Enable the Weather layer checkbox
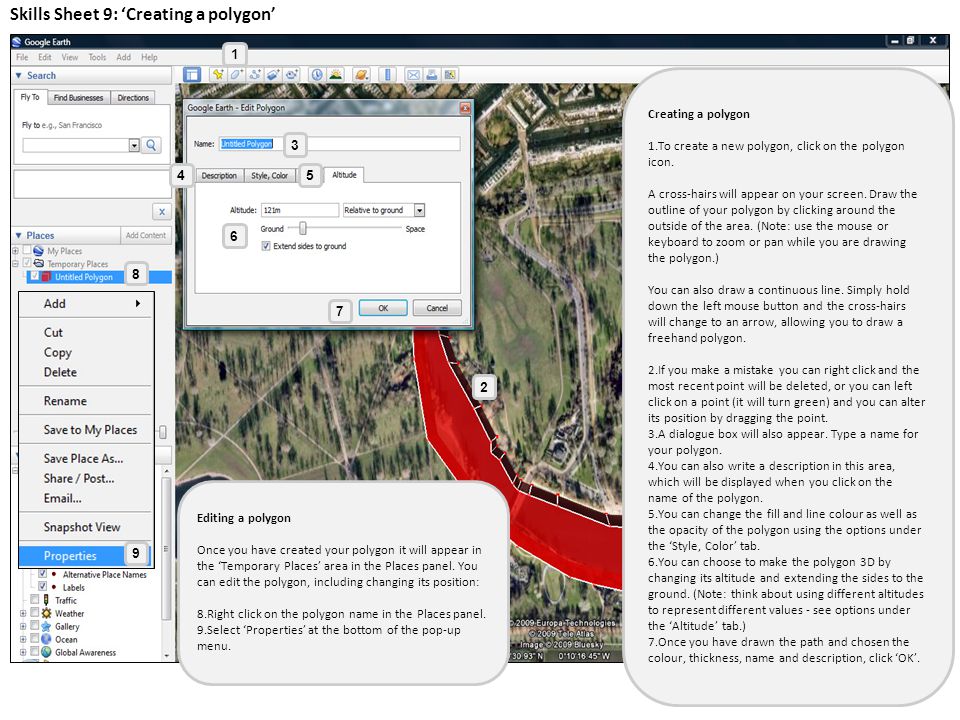This screenshot has height=720, width=960. 34,613
